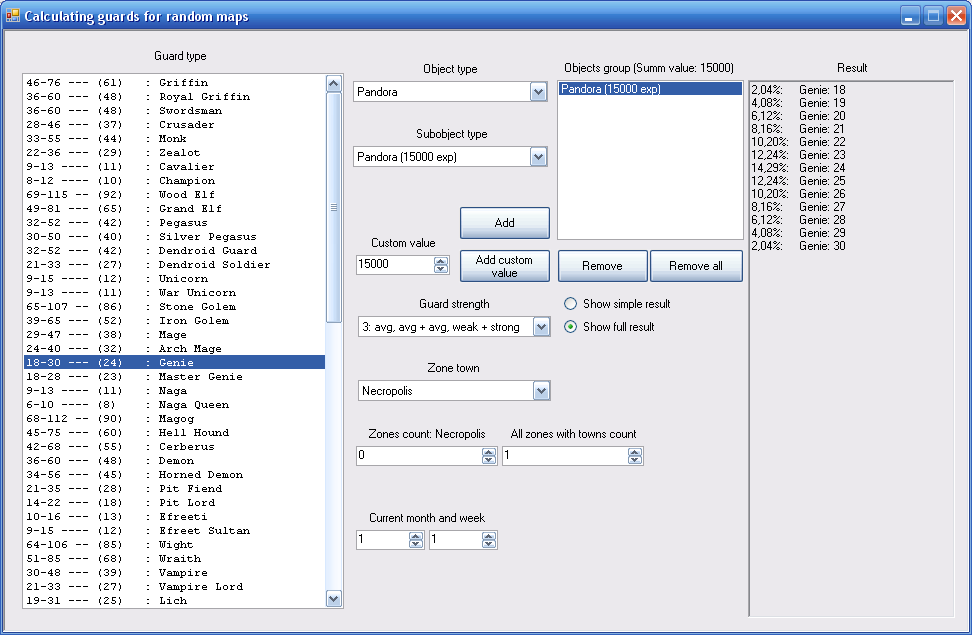Select the Hell Hound guard row
This screenshot has width=972, height=635.
(x=174, y=433)
